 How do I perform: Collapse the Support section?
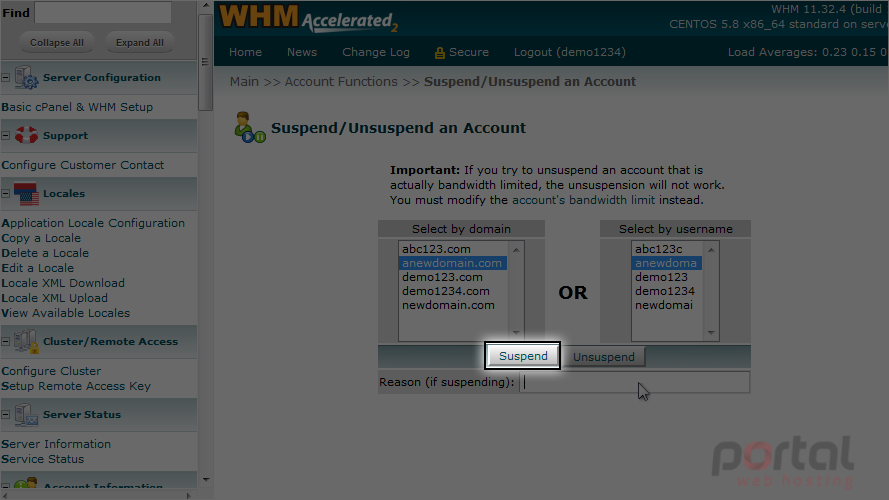click(x=6, y=135)
